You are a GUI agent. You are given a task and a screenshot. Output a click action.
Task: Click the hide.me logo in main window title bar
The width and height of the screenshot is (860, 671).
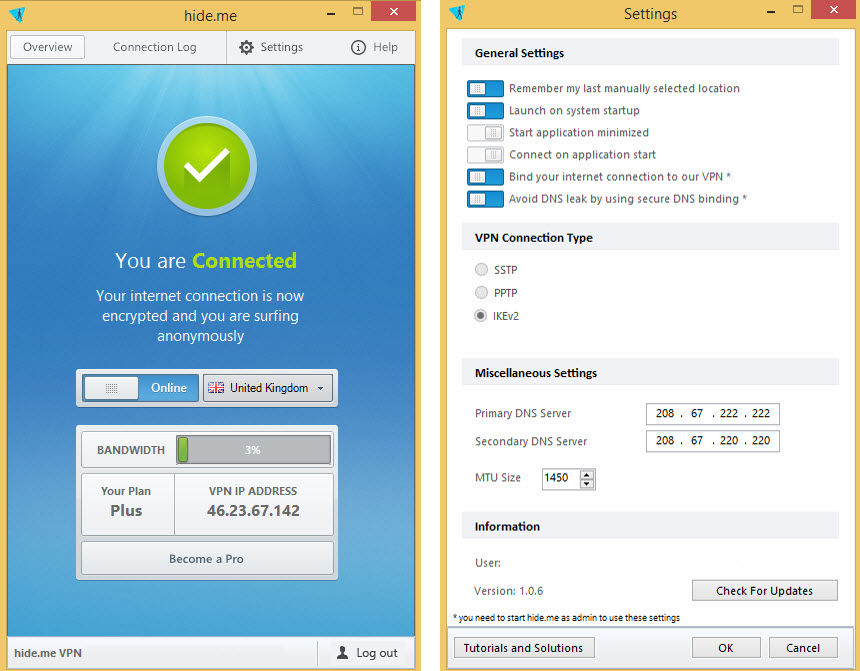tap(18, 14)
